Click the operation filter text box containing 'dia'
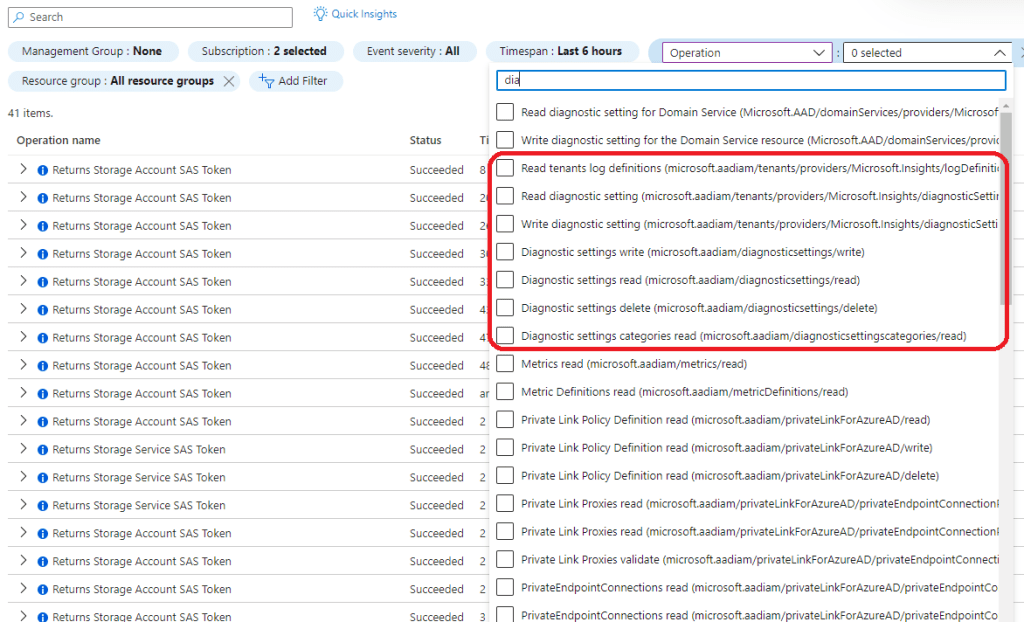This screenshot has height=622, width=1024. pyautogui.click(x=750, y=80)
